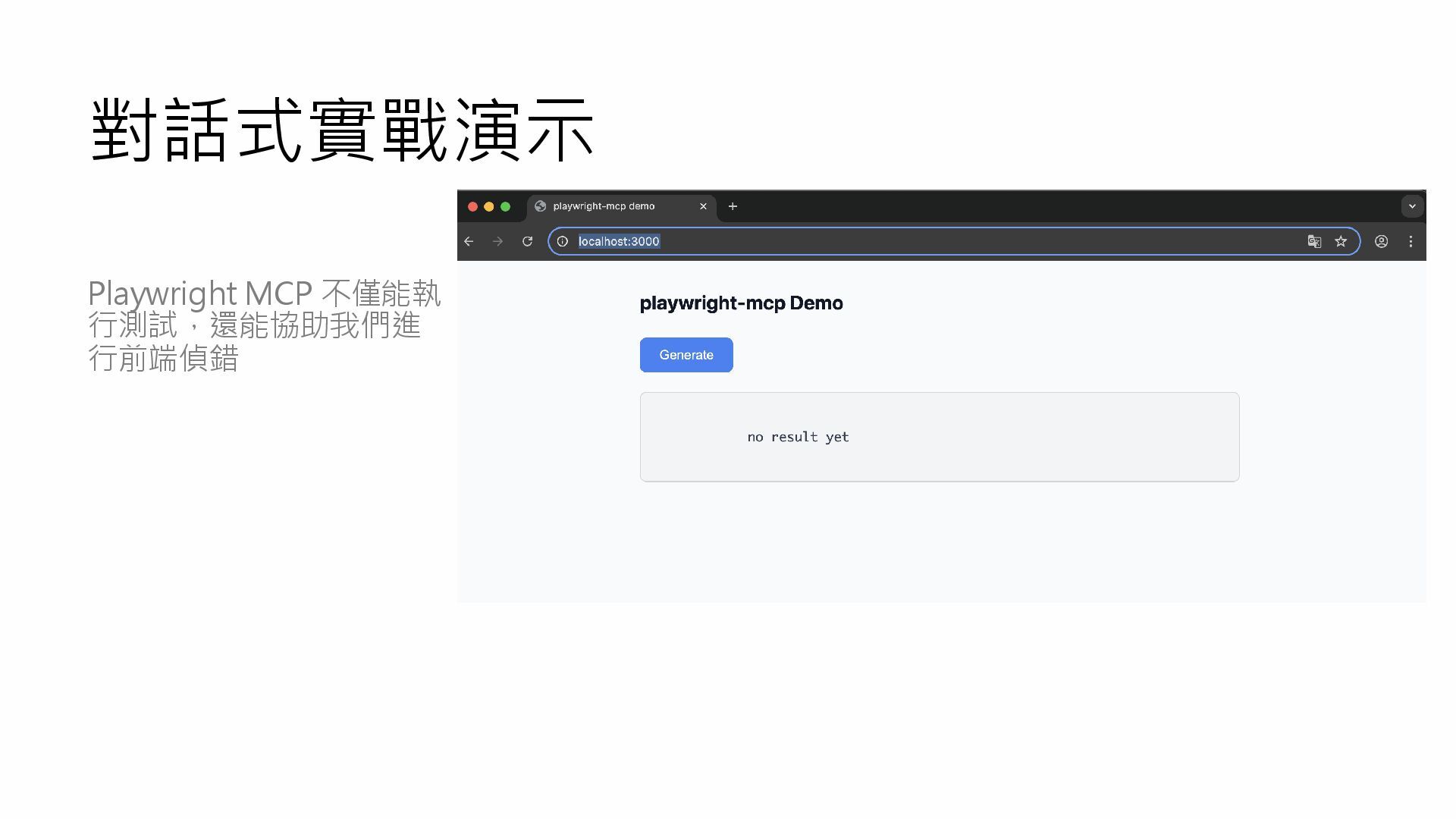Click the no result yet box
Image resolution: width=1456 pixels, height=819 pixels.
(939, 437)
